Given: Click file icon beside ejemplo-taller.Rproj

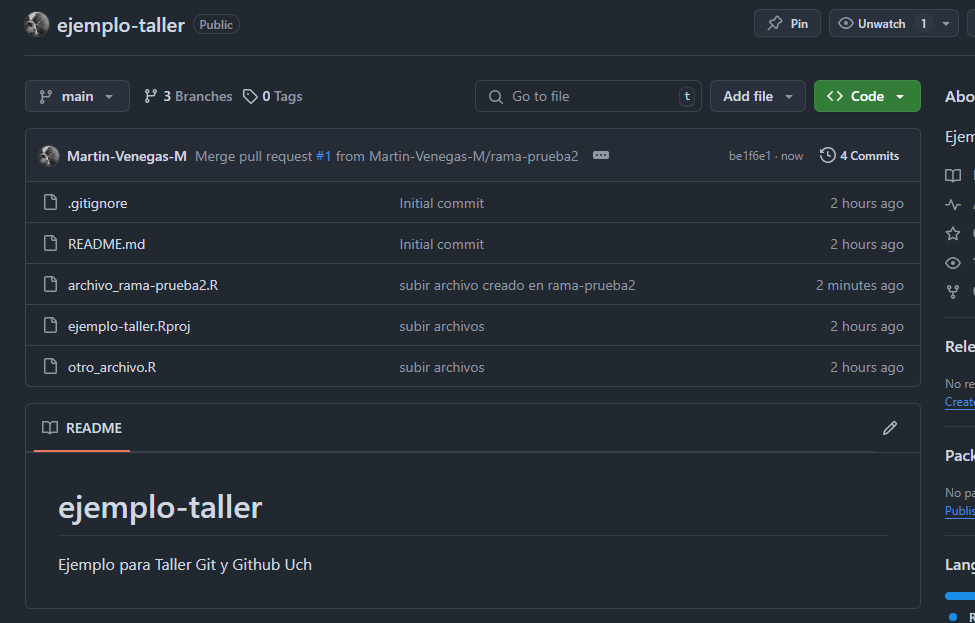Looking at the screenshot, I should click(x=50, y=326).
